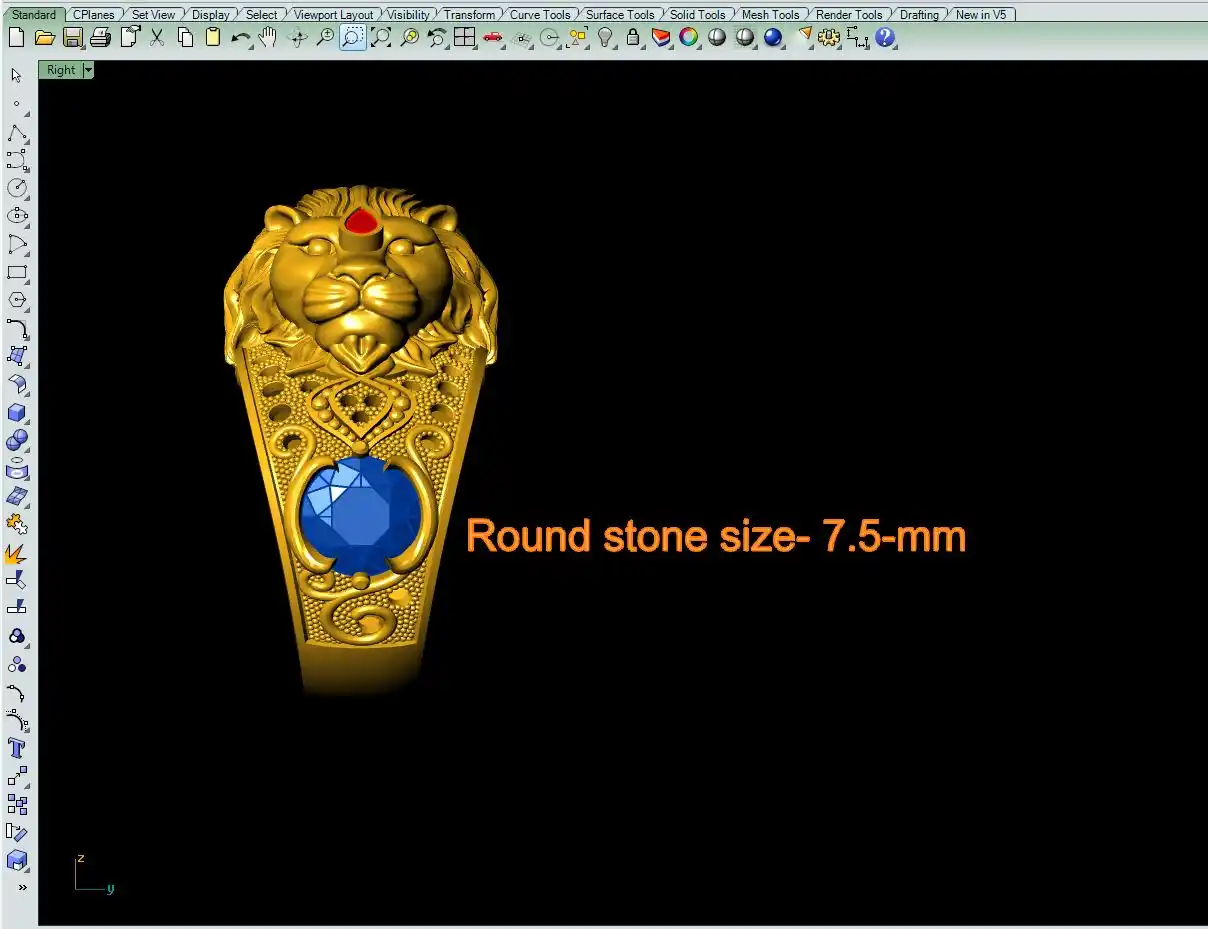Toggle the Lock objects padlock icon

tap(633, 38)
